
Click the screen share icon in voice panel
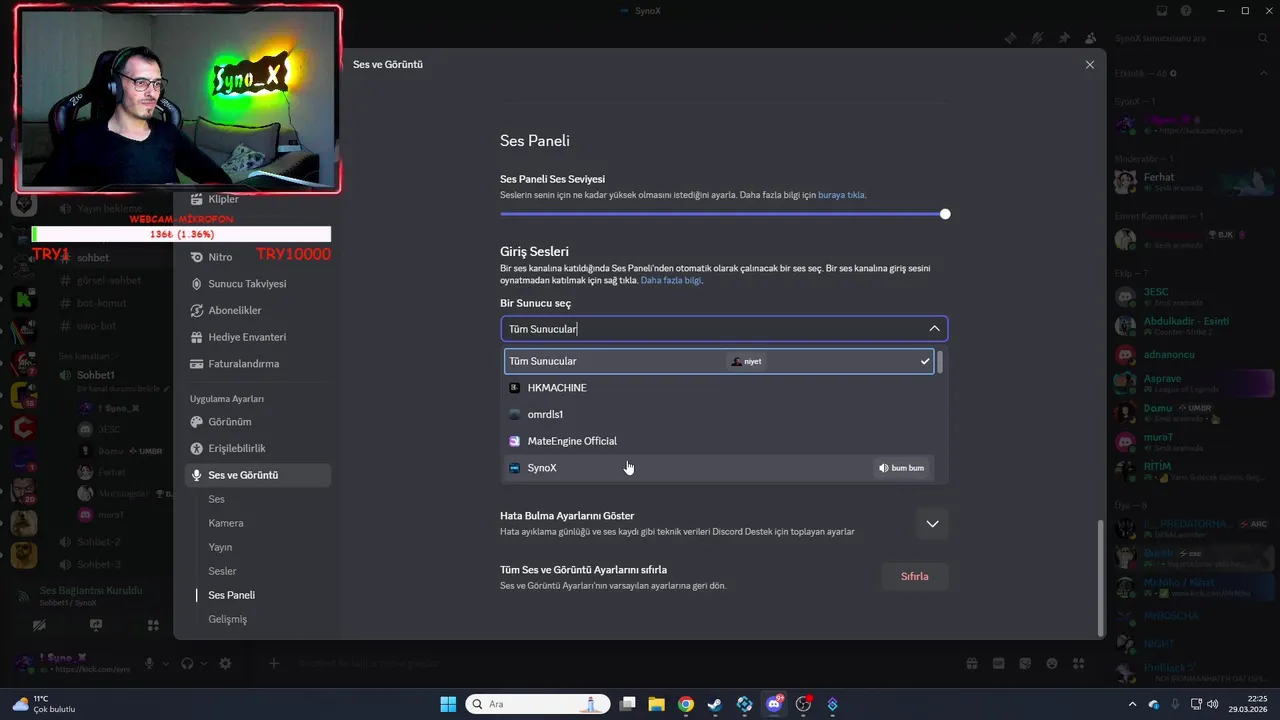point(96,625)
